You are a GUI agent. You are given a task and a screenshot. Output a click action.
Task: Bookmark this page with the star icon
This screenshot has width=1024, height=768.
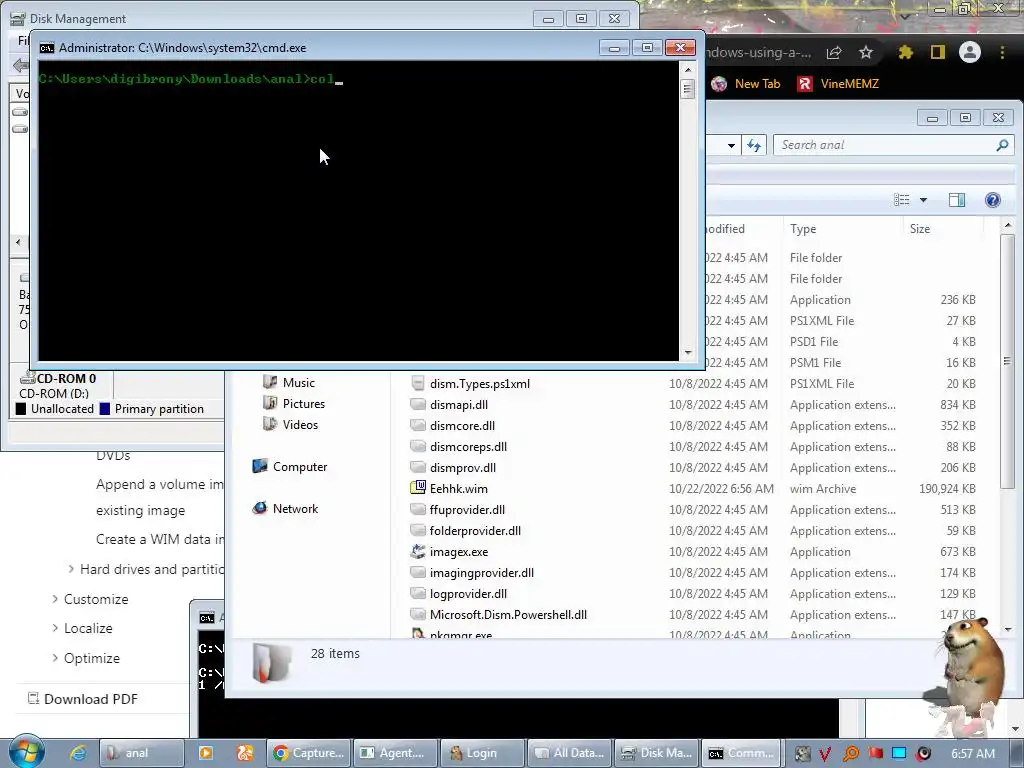click(x=866, y=52)
